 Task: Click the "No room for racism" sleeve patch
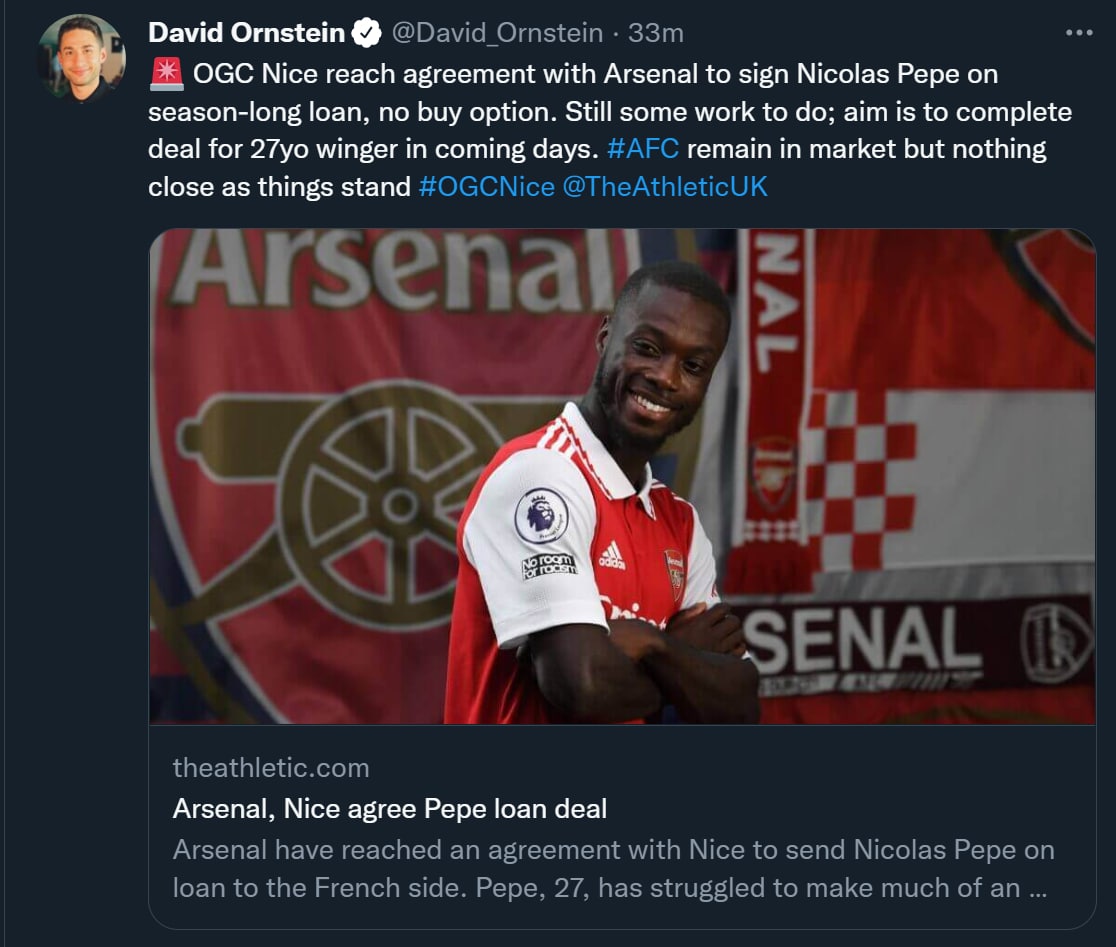click(x=549, y=566)
